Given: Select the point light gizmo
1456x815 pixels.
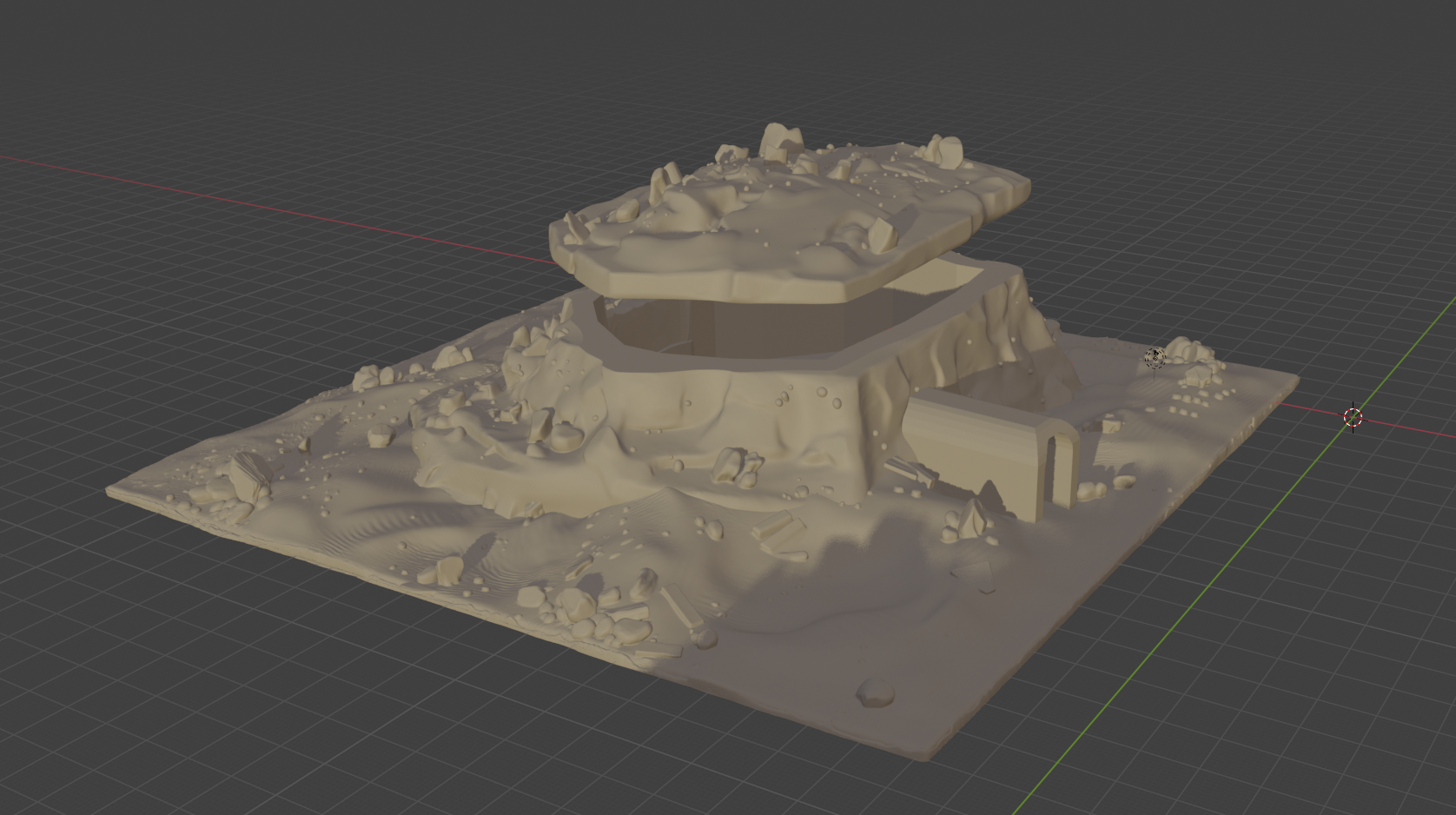Looking at the screenshot, I should point(1154,358).
